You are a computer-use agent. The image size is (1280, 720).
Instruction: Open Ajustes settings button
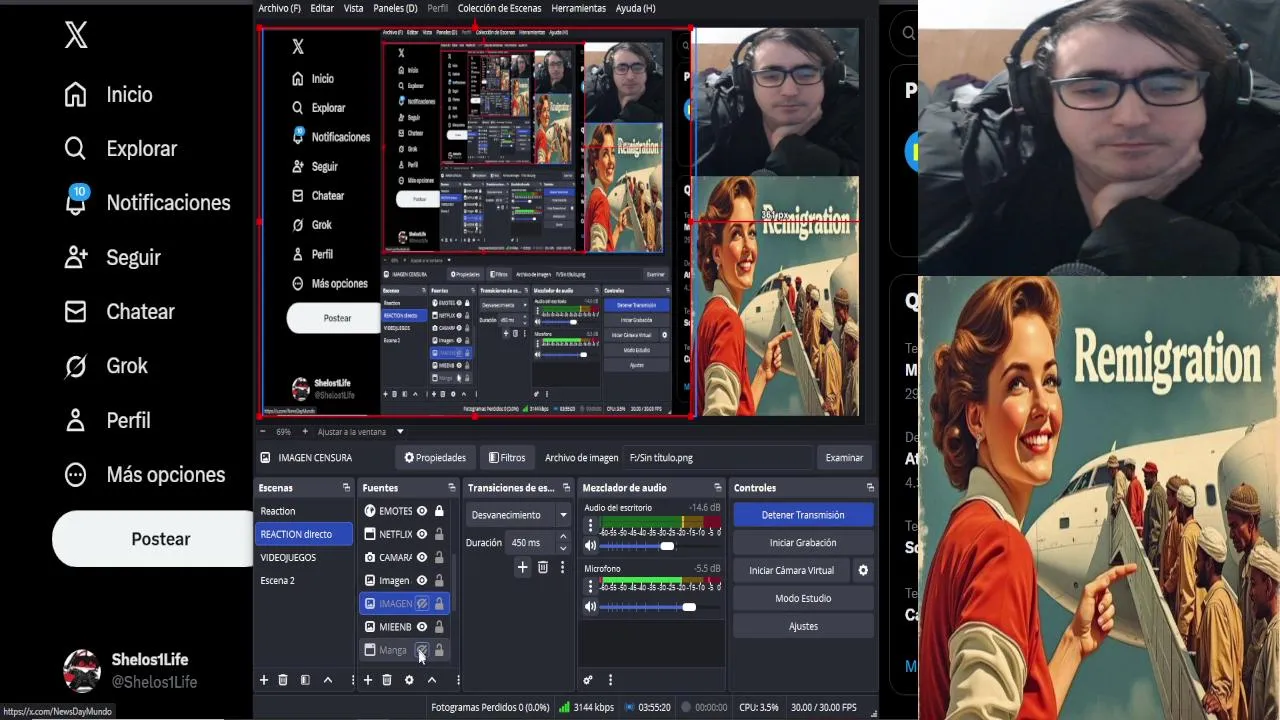pos(803,626)
